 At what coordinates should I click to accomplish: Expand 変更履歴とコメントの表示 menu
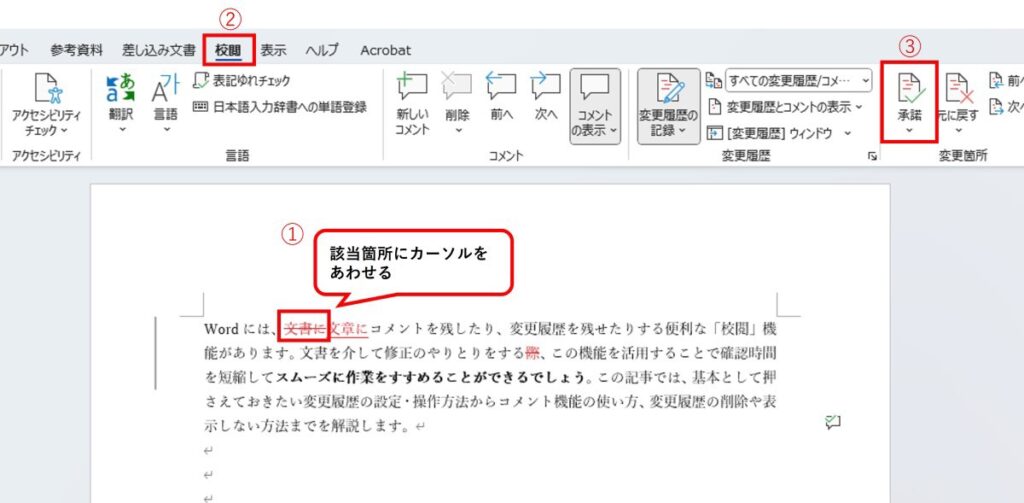coord(785,106)
